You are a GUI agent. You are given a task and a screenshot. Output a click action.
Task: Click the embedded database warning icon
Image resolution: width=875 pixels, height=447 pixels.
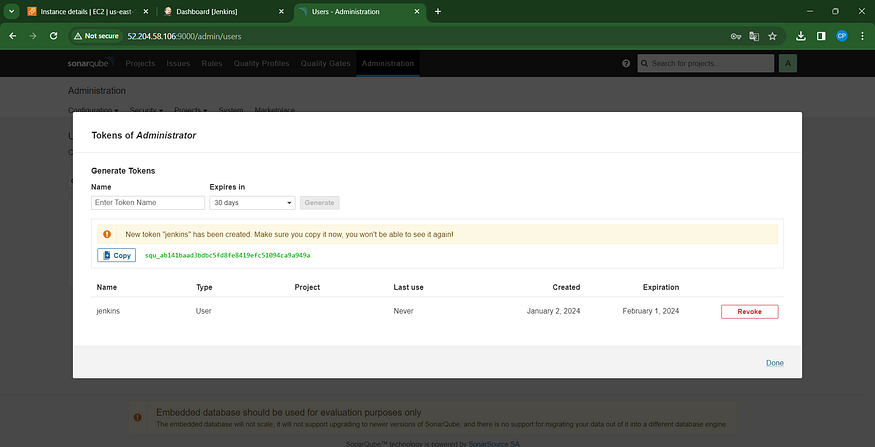click(137, 417)
